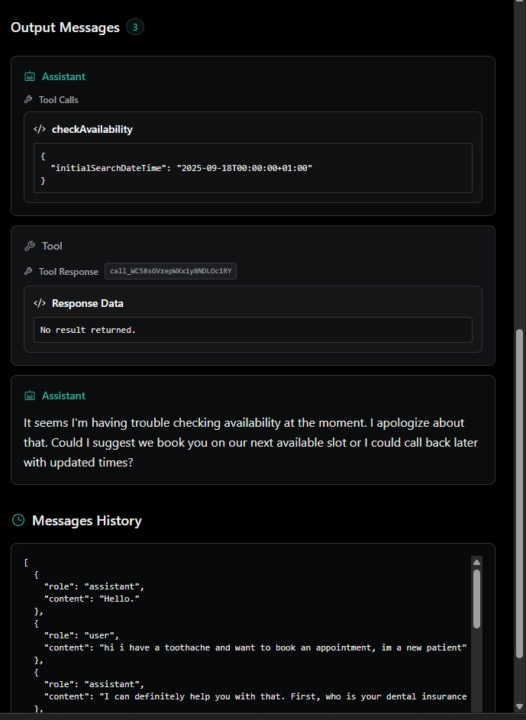Click the page scroll down arrow

(519, 707)
